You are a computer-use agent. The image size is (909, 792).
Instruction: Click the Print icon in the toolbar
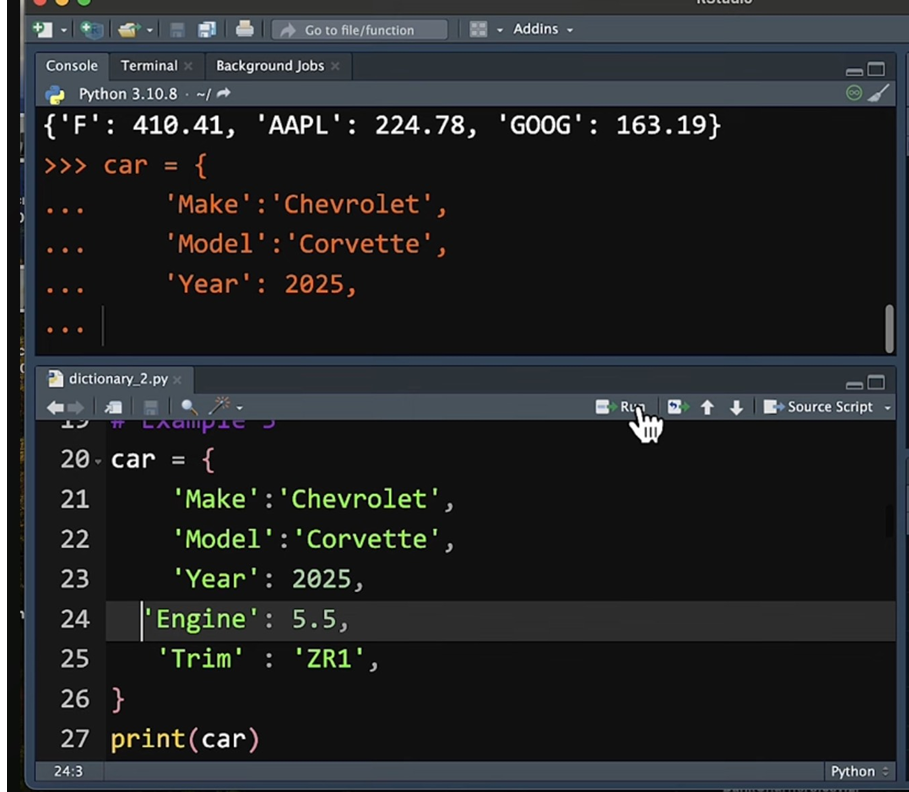[x=245, y=30]
